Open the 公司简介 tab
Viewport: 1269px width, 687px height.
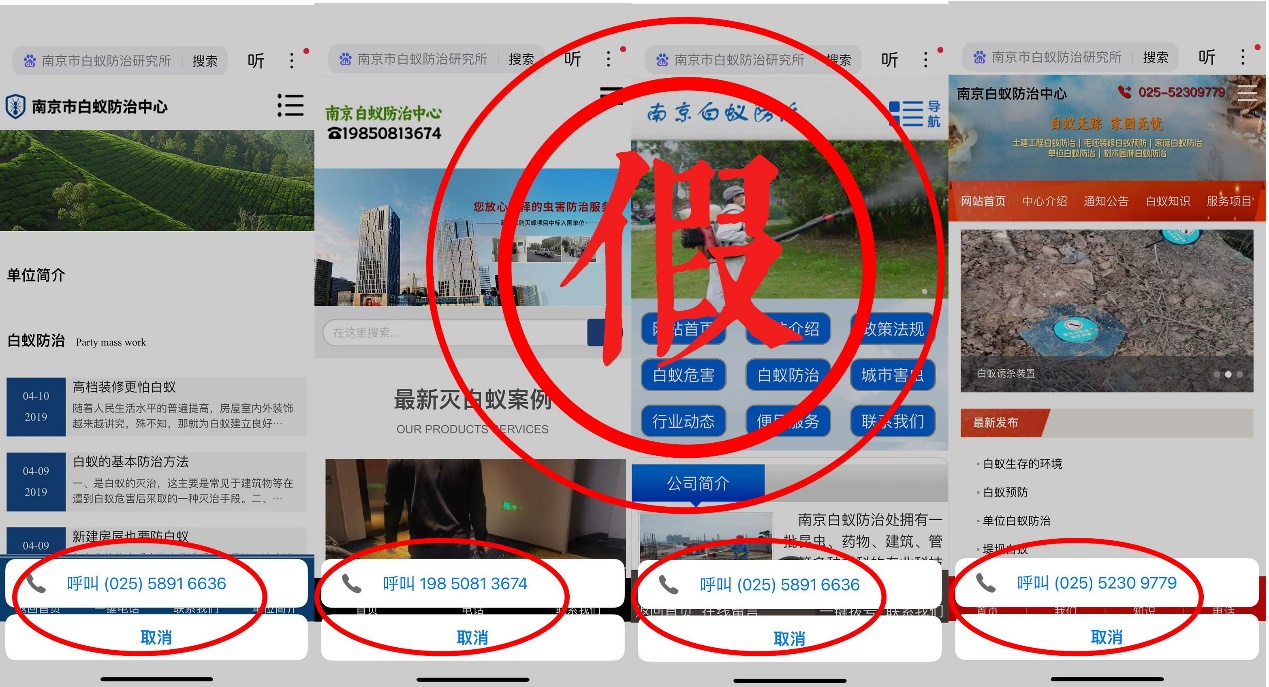click(x=698, y=483)
